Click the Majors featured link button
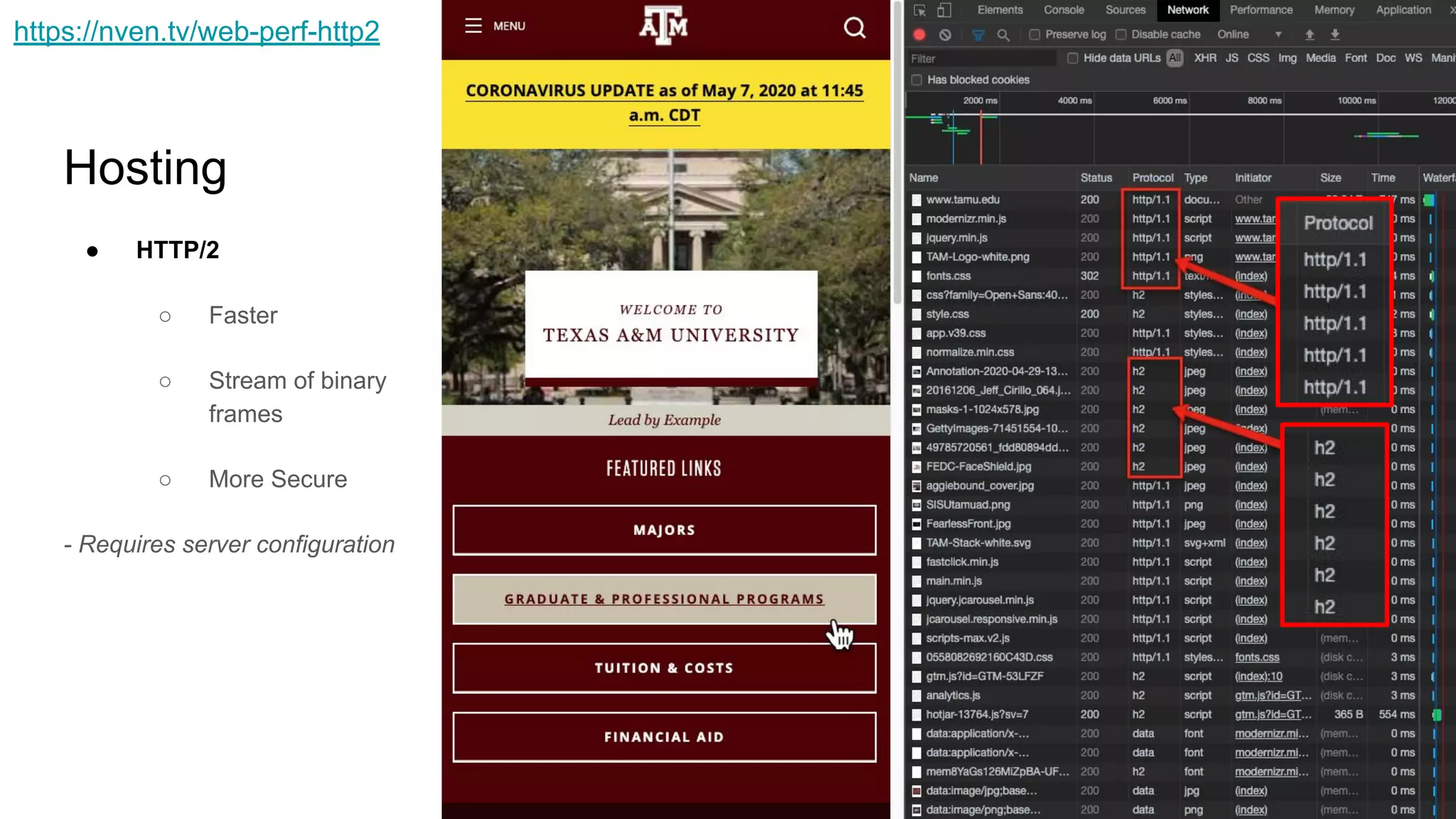Viewport: 1456px width, 819px height. [x=664, y=530]
